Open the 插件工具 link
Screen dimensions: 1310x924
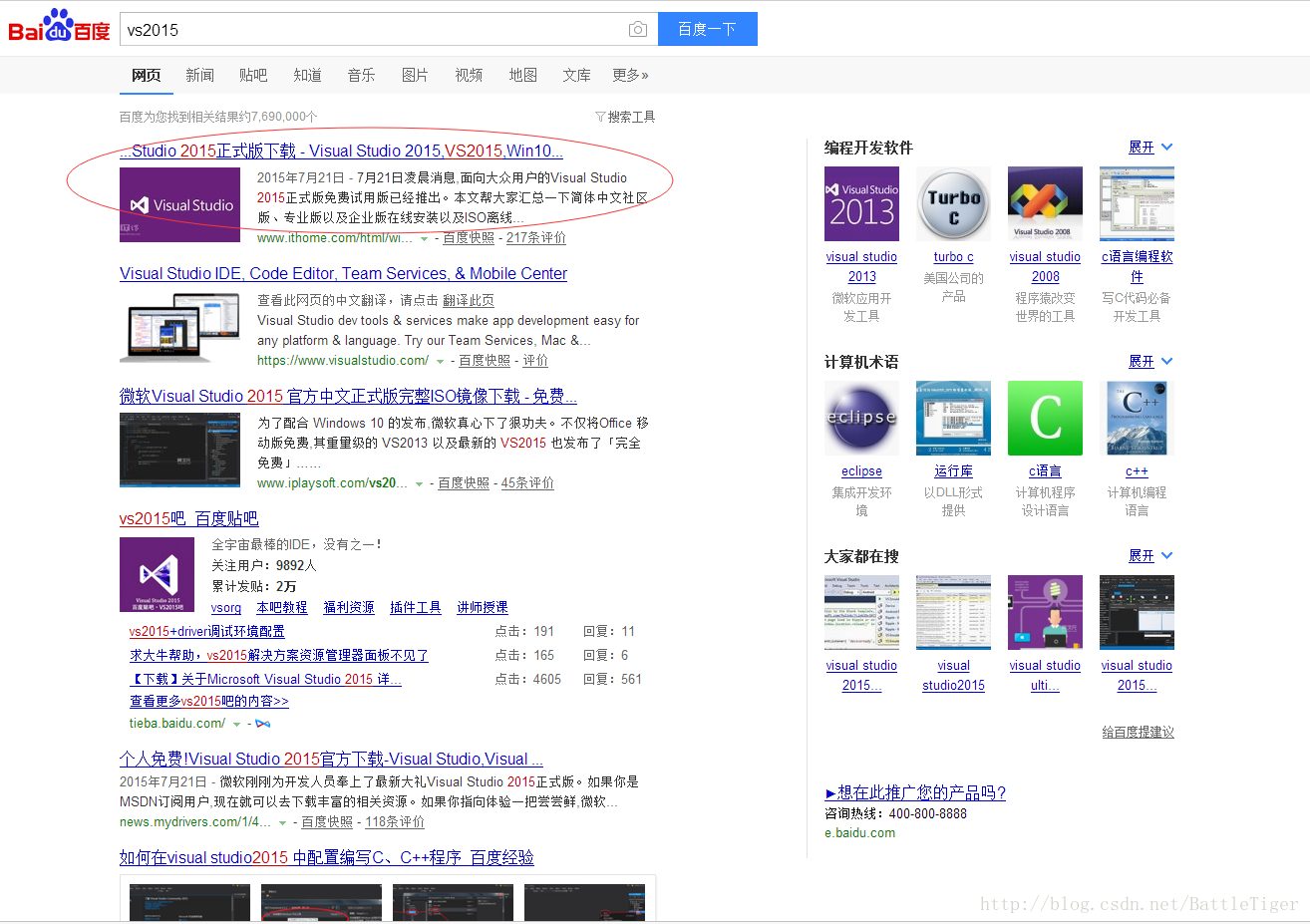(x=416, y=608)
